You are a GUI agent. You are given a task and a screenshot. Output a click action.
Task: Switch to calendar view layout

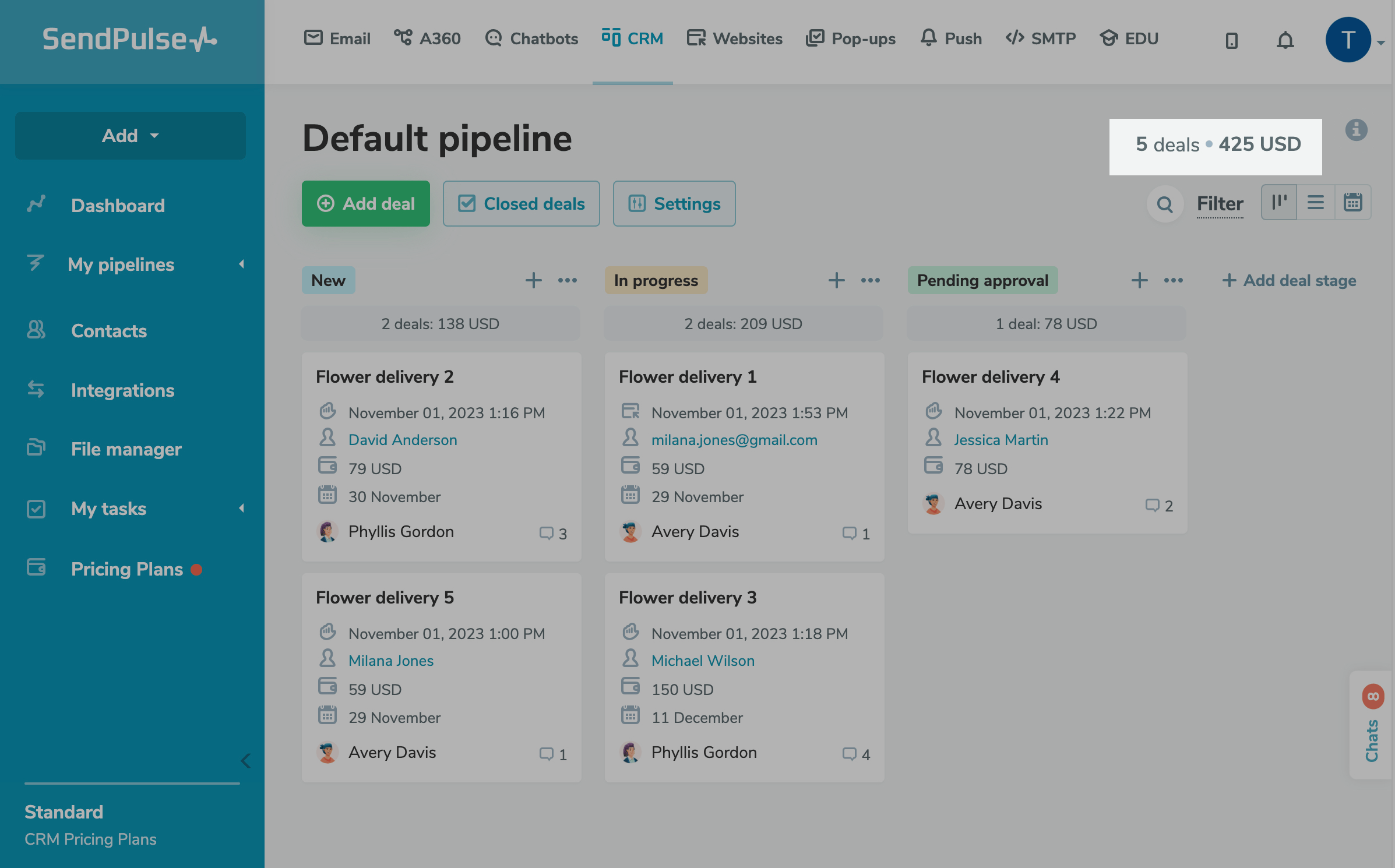click(1352, 202)
